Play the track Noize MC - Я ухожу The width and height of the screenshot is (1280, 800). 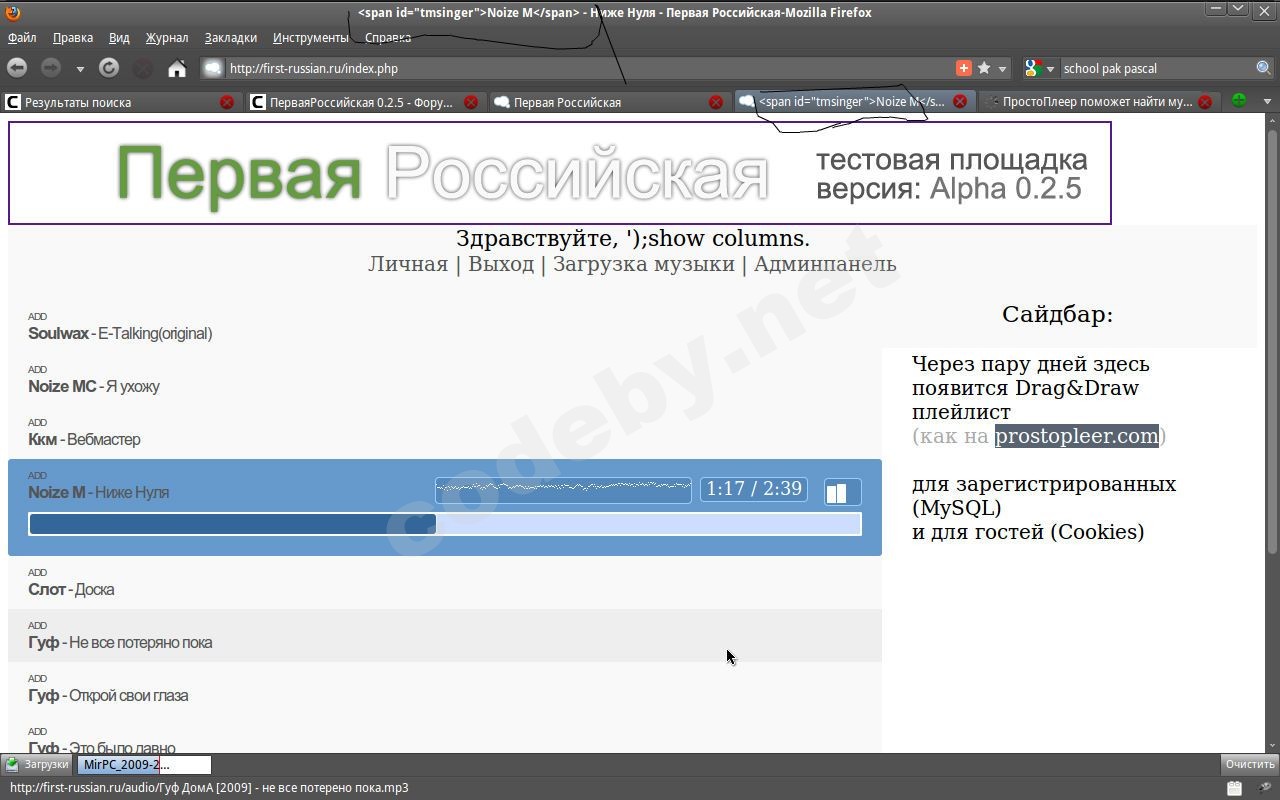coord(94,387)
